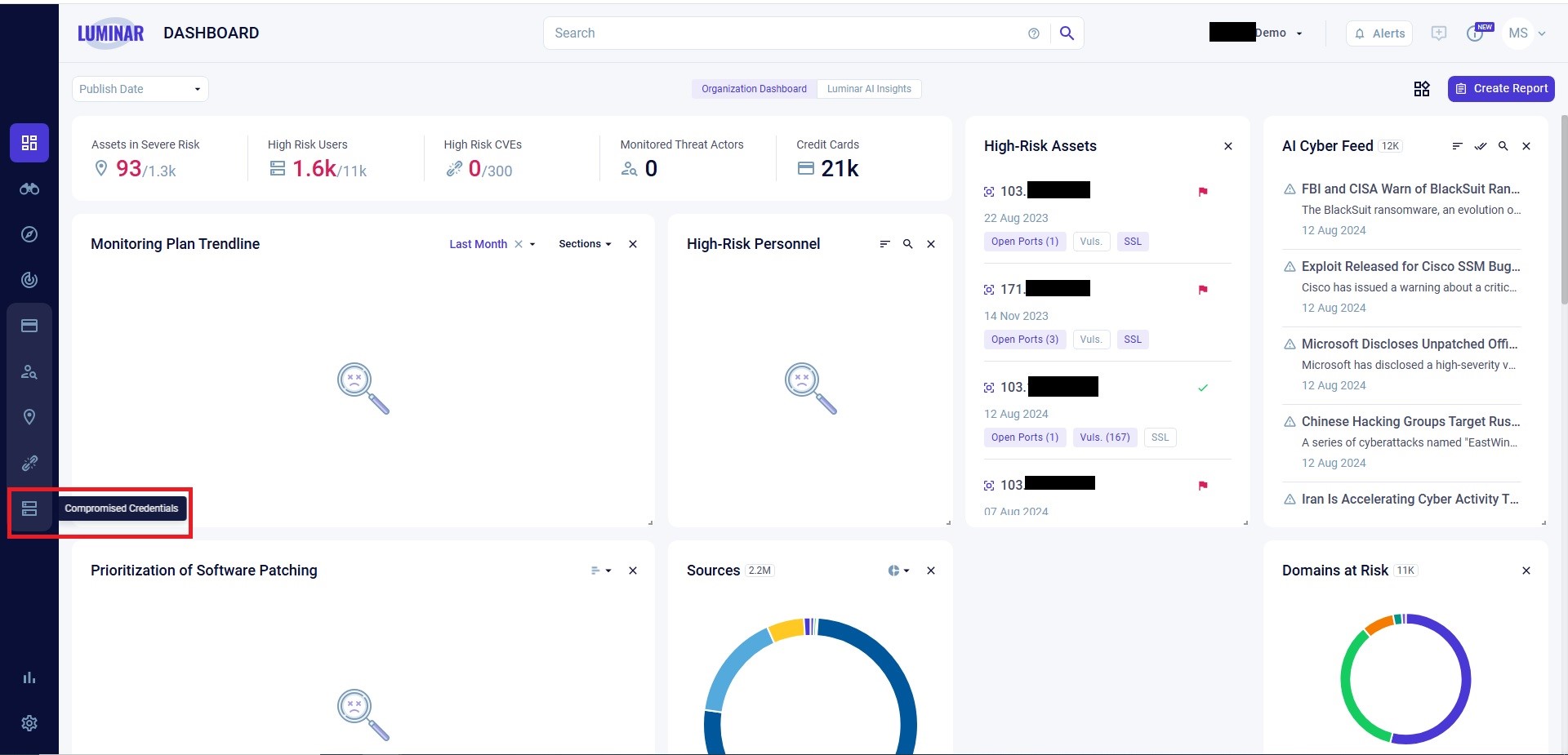Click the High Risk CVEs stat
This screenshot has width=1568, height=755.
coord(483,158)
